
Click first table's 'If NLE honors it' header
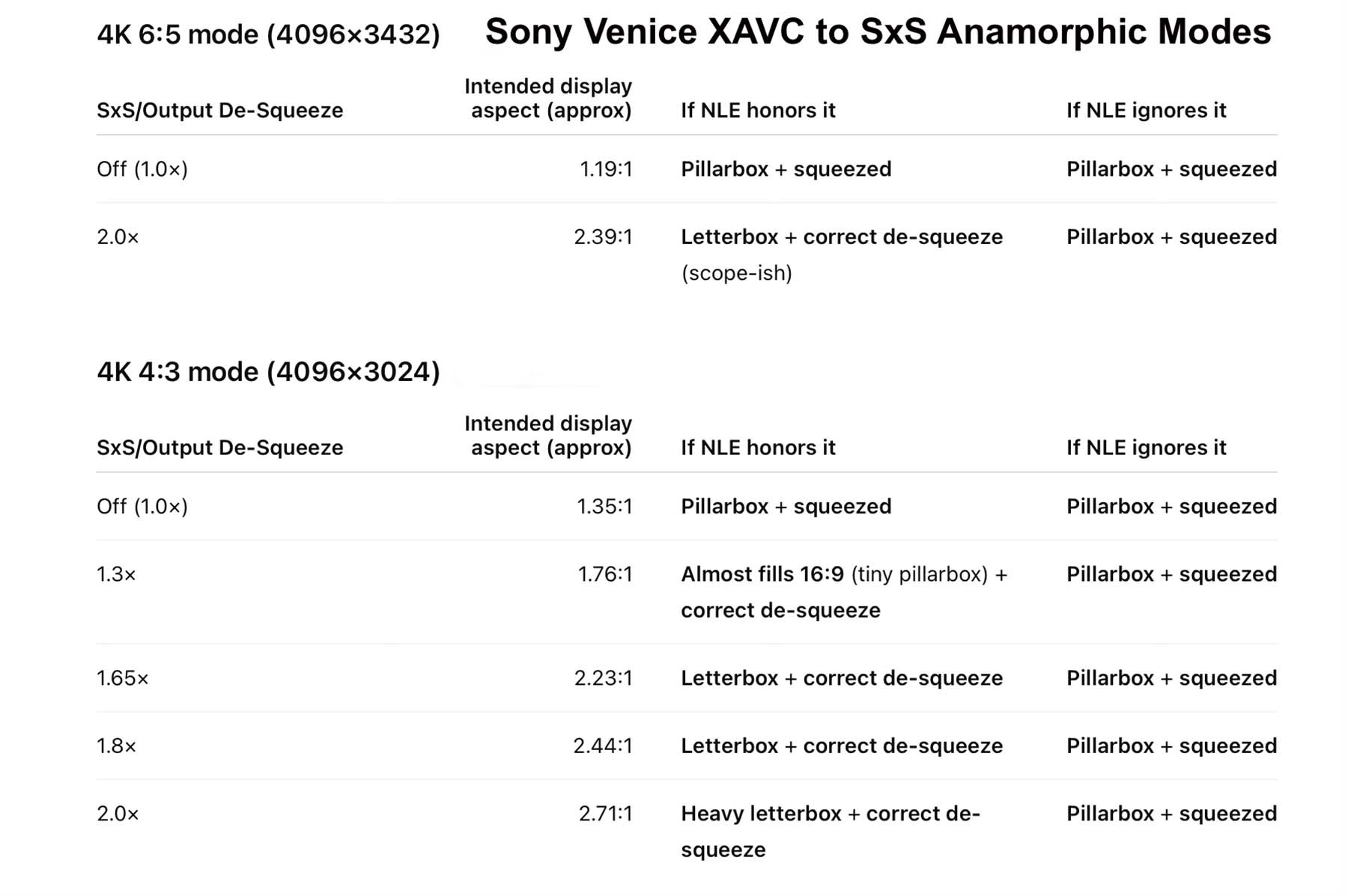tap(758, 111)
